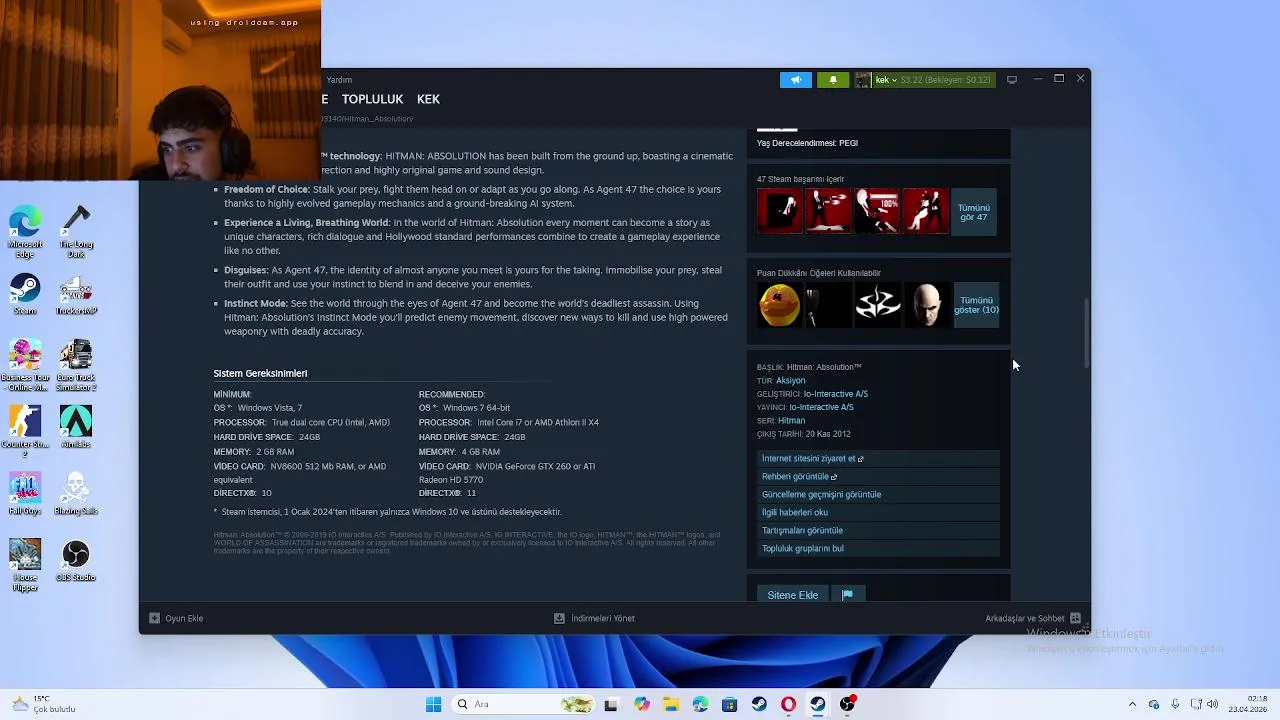This screenshot has width=1280, height=720.
Task: Open Business Tour desktop shortcut
Action: click(x=25, y=365)
